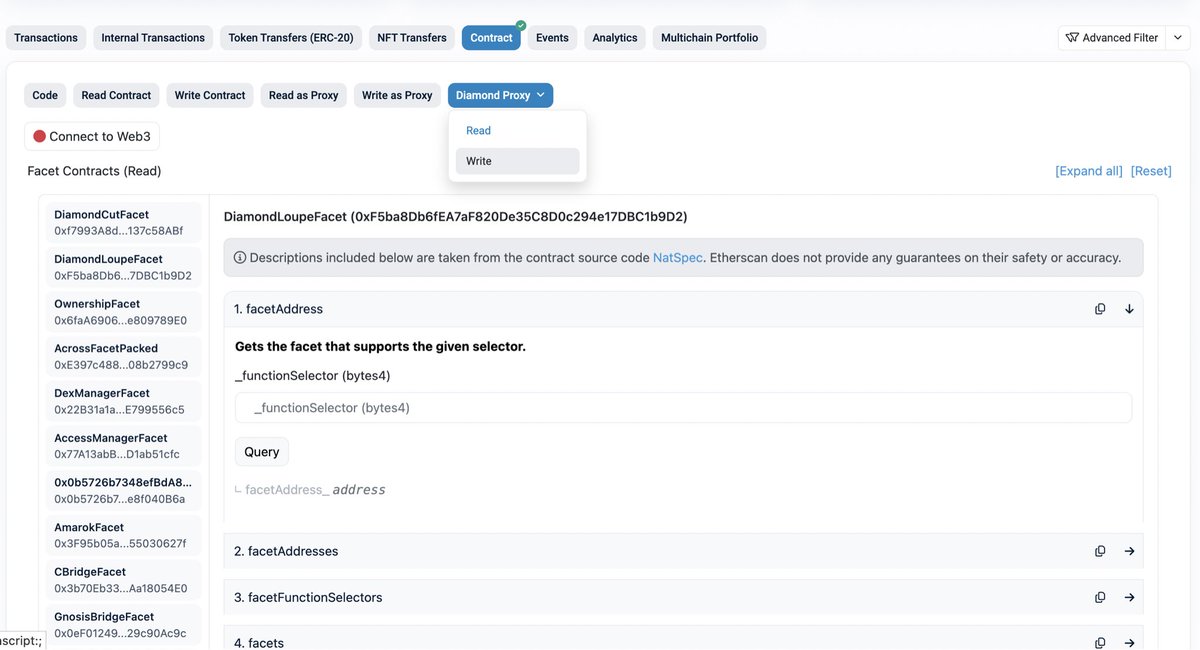Click '4. facets' header row
The height and width of the screenshot is (650, 1200).
683,638
